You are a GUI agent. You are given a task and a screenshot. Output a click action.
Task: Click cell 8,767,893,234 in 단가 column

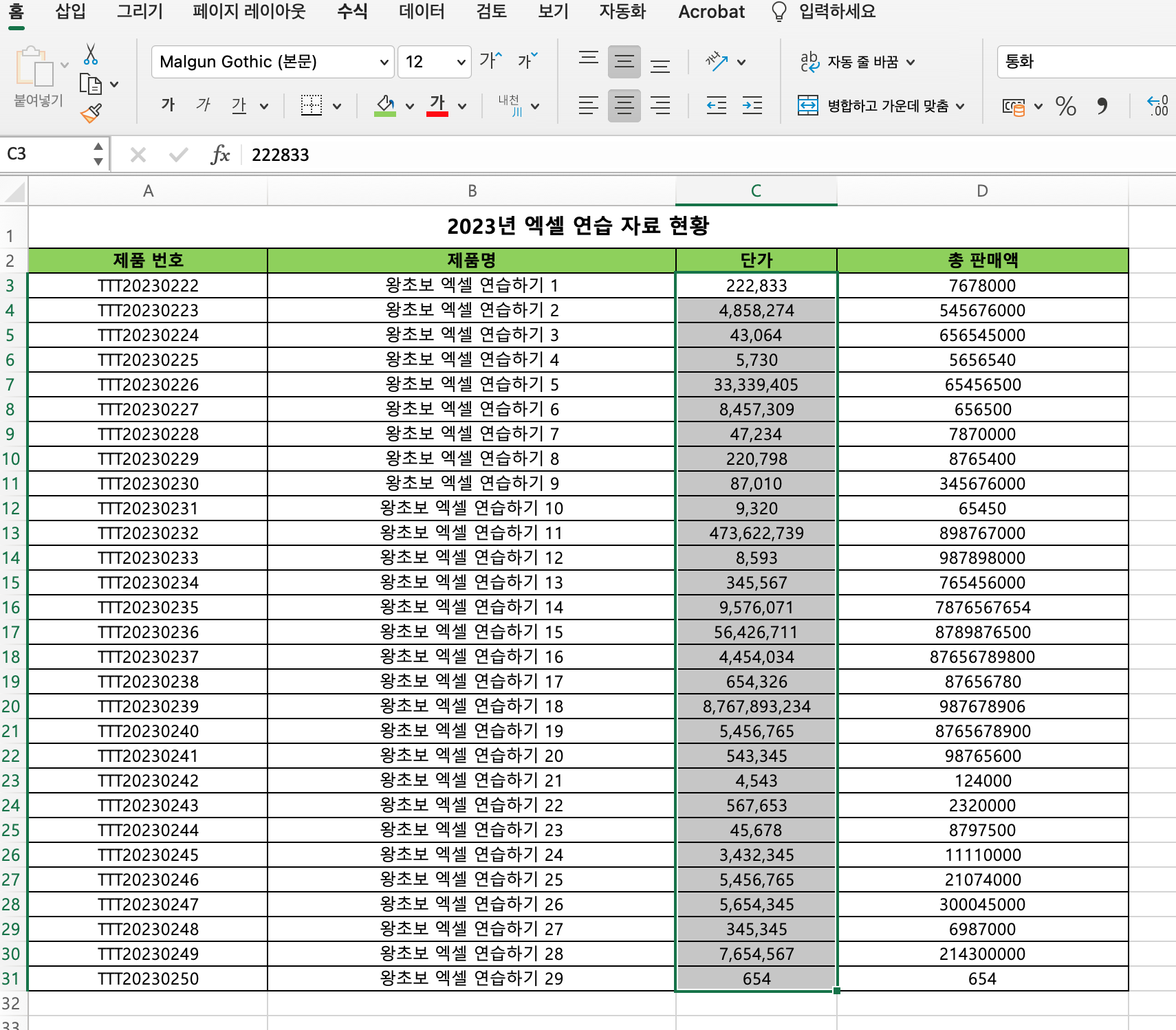click(x=756, y=706)
